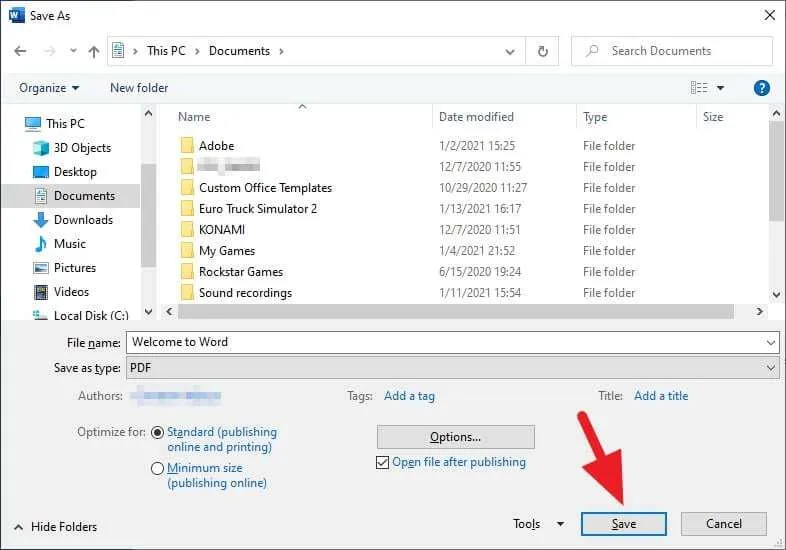Sort by the Name column header
Screen dimensions: 786x550
tap(194, 117)
